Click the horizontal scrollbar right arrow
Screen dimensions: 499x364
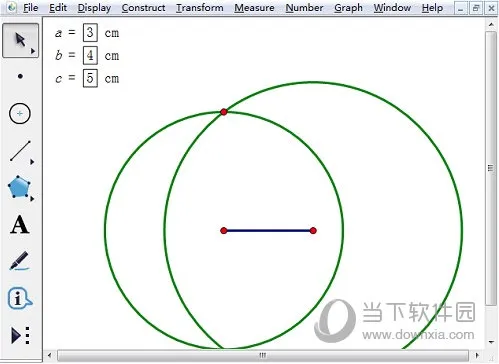(x=477, y=355)
